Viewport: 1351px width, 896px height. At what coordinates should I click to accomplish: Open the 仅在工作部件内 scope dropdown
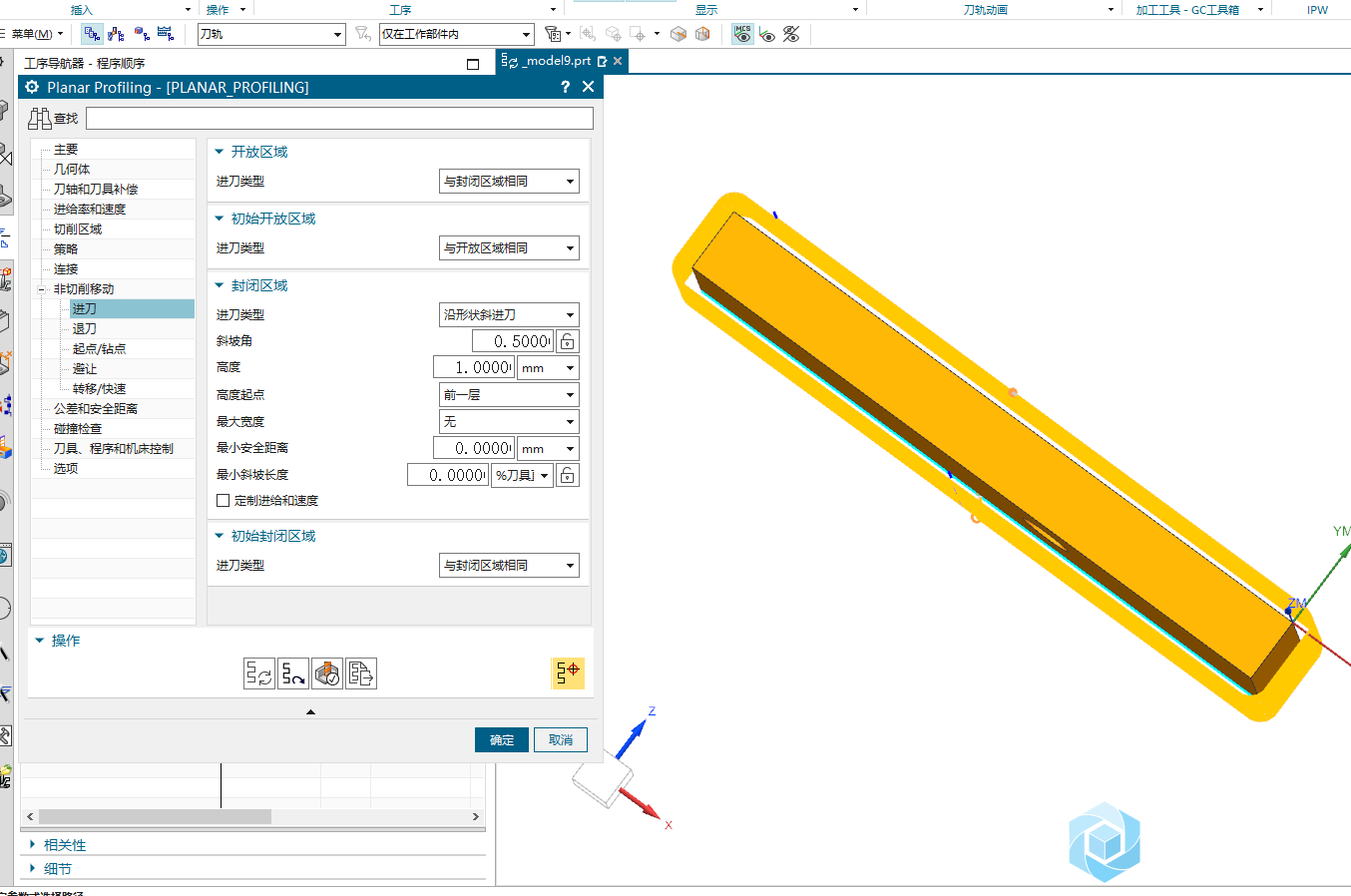[457, 34]
